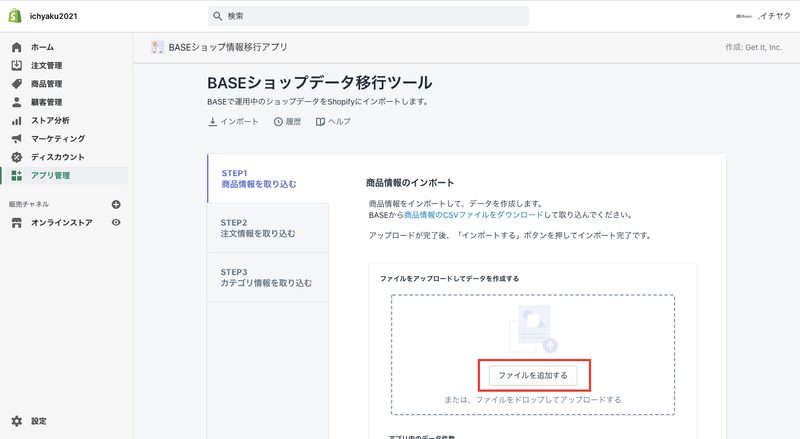
Task: Click the file drop zone hint text
Action: tap(533, 400)
